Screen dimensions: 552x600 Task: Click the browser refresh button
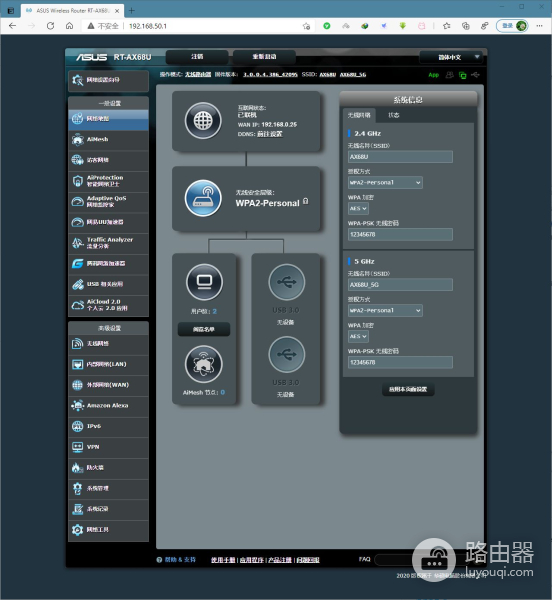point(50,26)
